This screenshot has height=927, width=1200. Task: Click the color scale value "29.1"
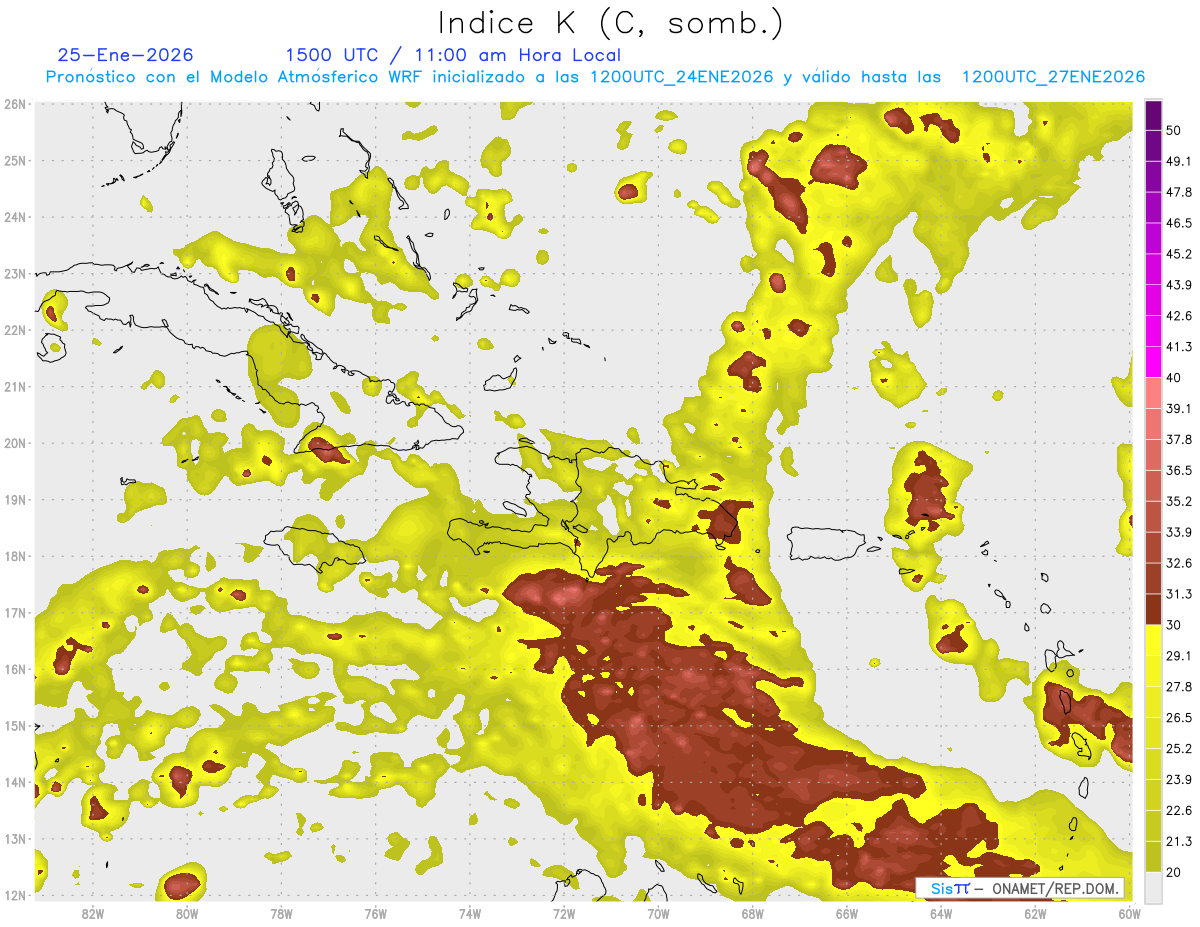(1178, 655)
